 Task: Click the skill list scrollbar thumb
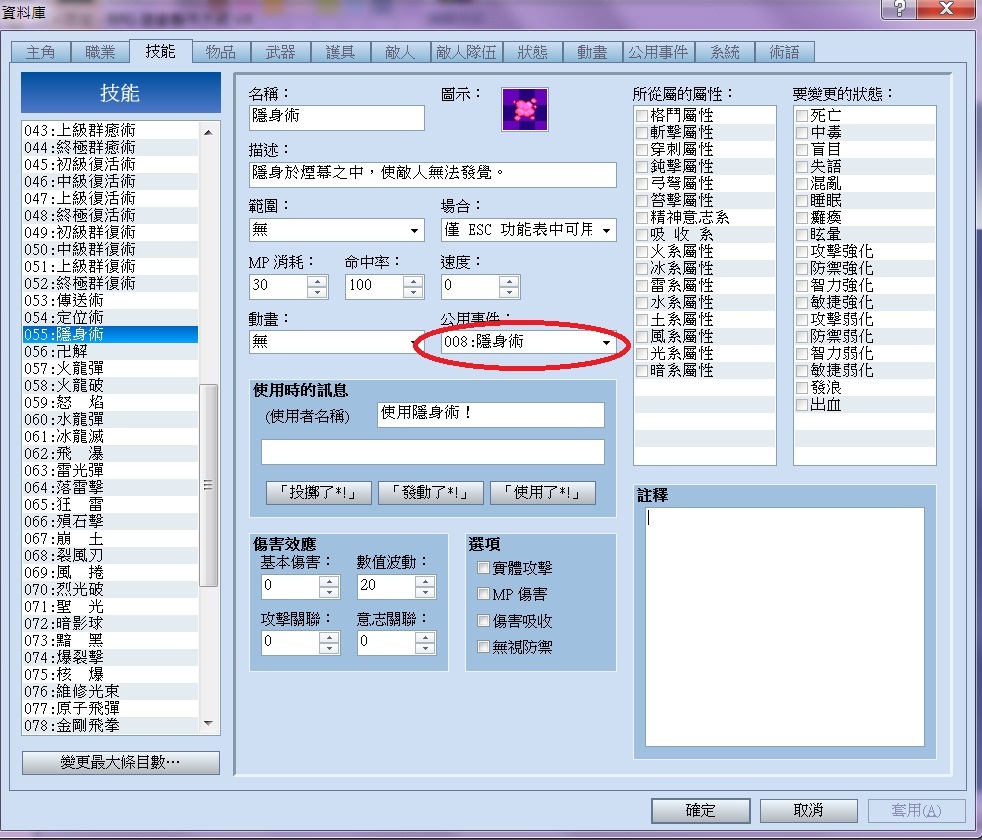point(208,485)
